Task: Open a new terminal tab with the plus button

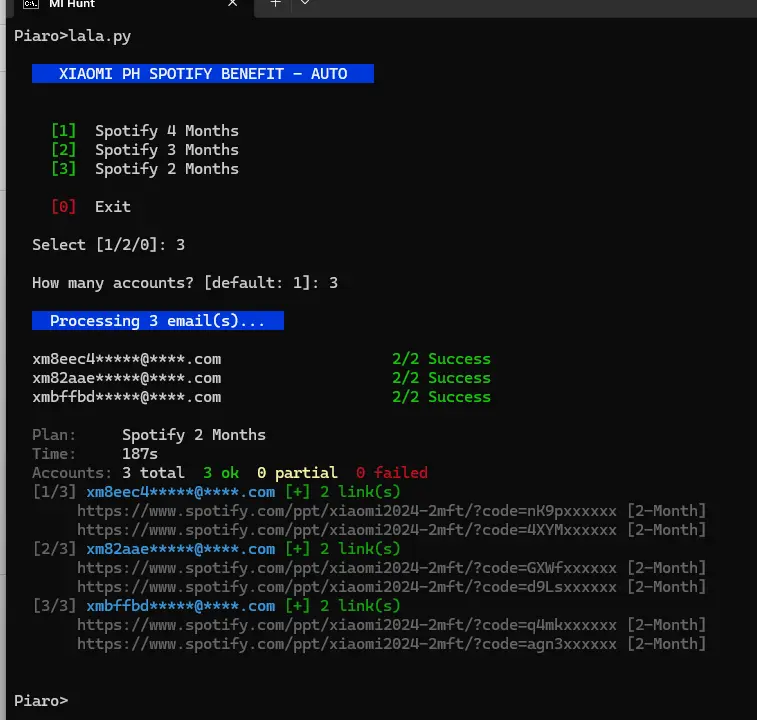Action: (275, 3)
